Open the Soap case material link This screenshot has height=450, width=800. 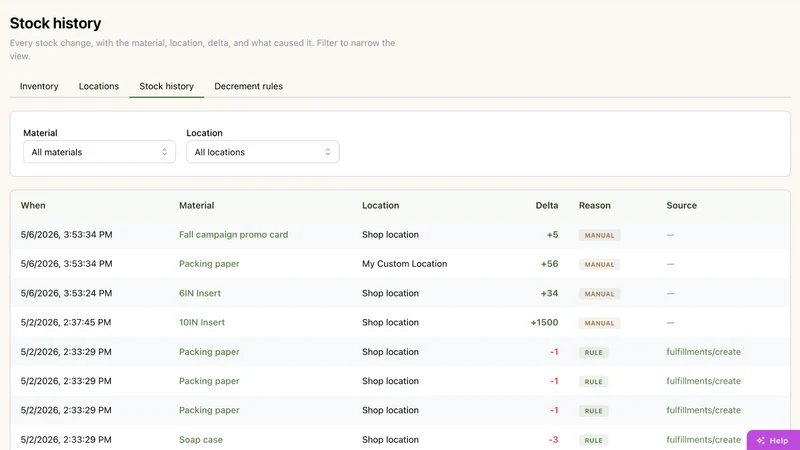coord(201,439)
